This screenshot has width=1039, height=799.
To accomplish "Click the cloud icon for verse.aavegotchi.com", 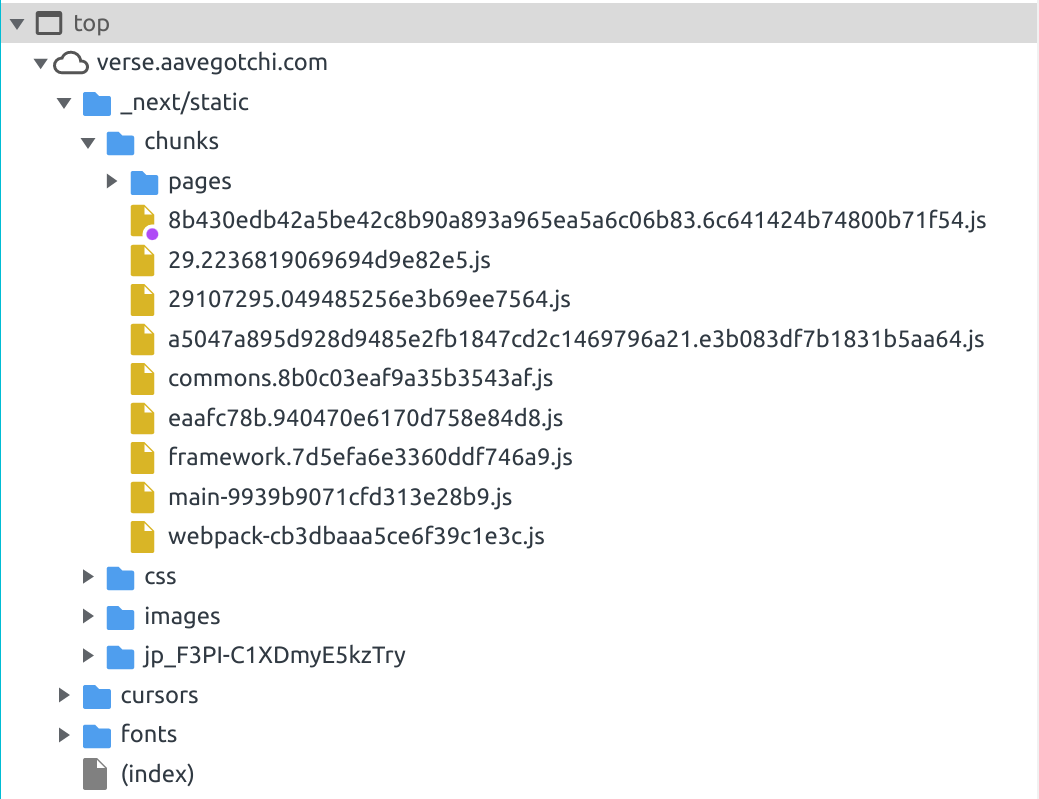I will click(70, 62).
